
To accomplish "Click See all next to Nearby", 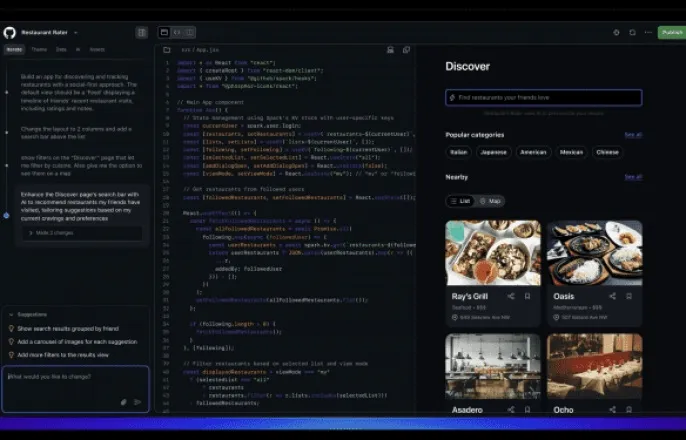I will (x=633, y=177).
